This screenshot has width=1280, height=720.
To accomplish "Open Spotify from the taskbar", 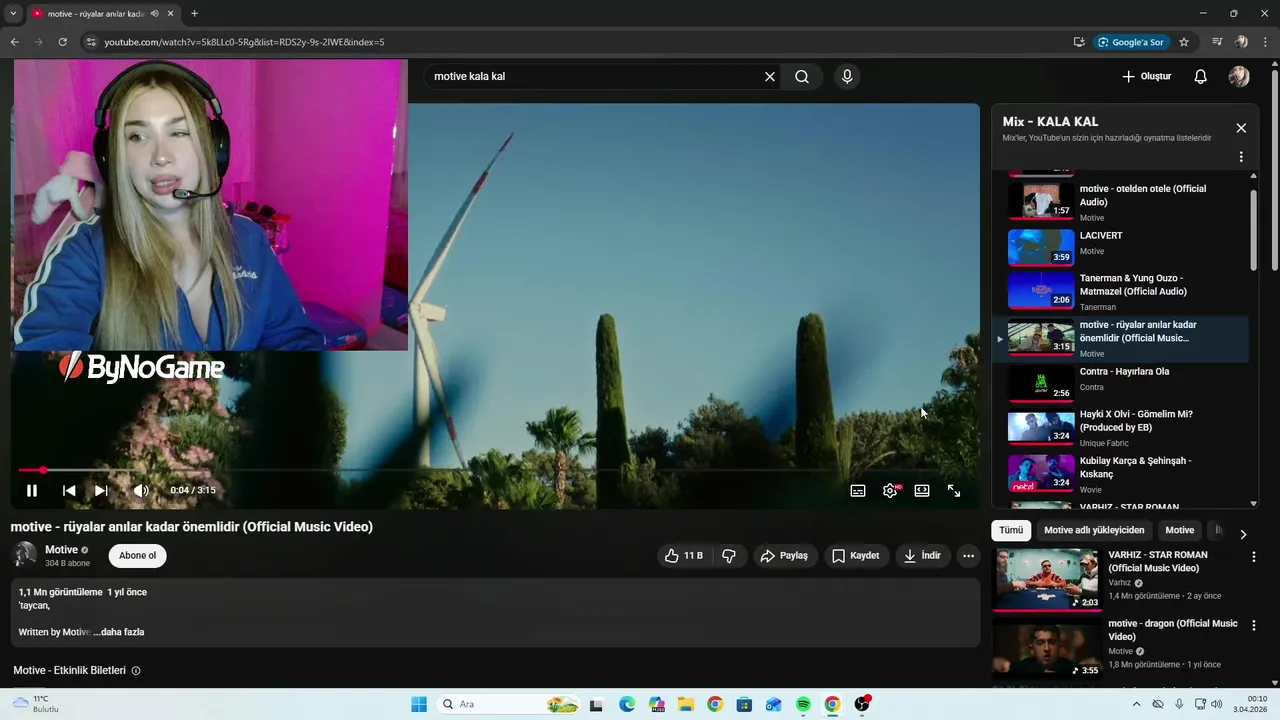I will pyautogui.click(x=803, y=704).
